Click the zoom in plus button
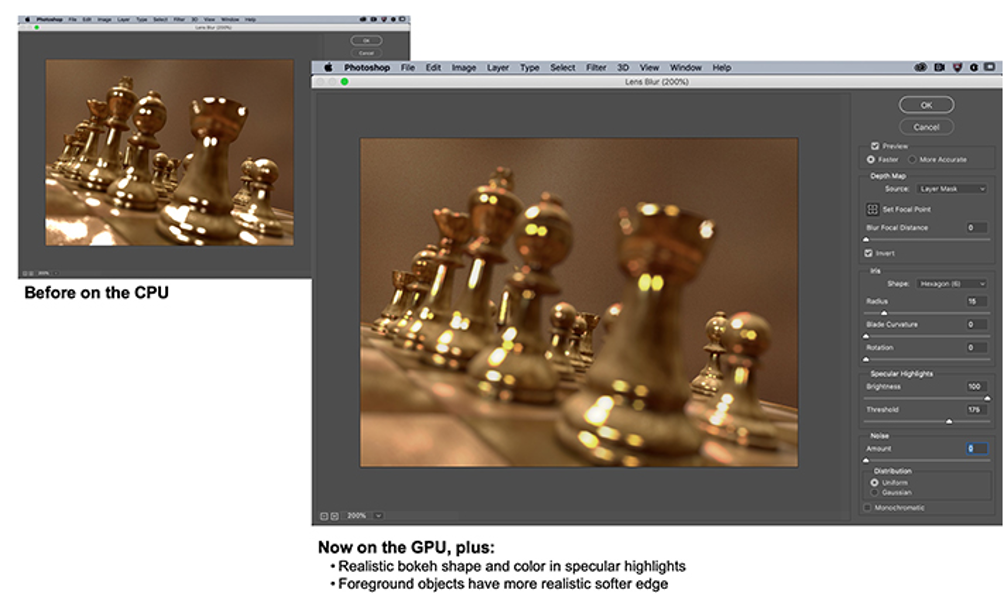Screen dimensions: 1004x593 coord(334,516)
